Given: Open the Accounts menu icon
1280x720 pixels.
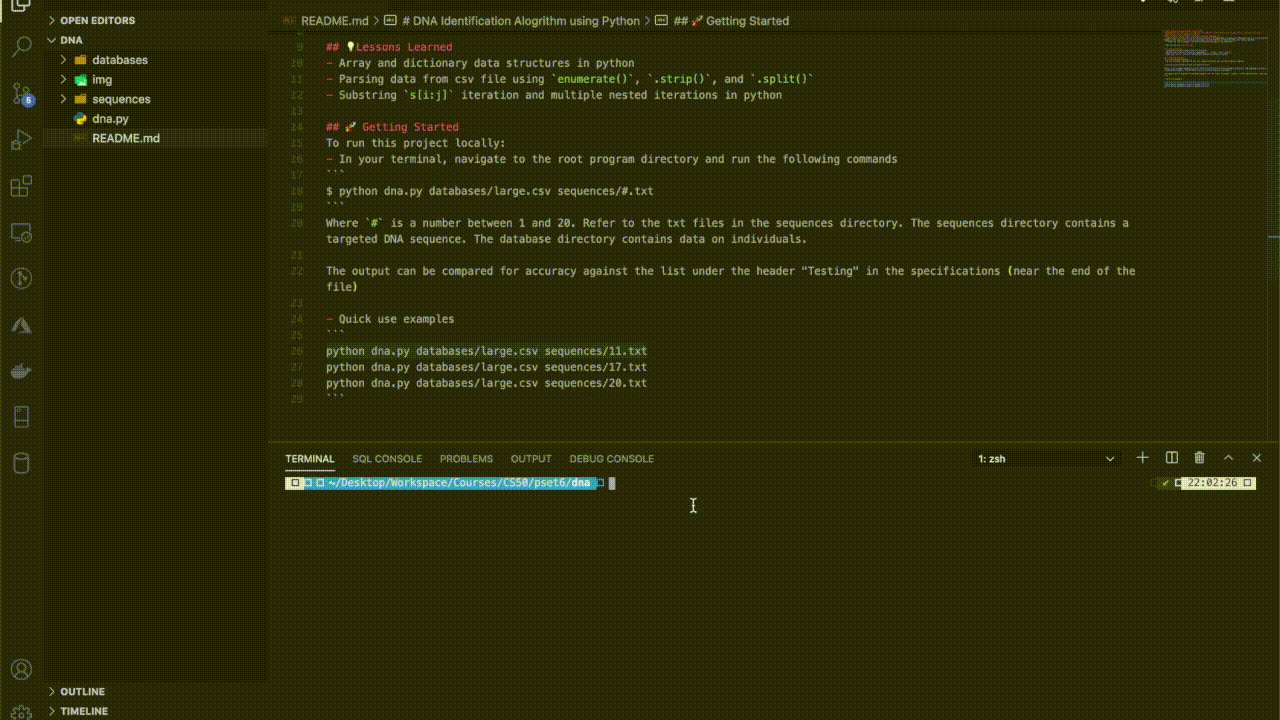Looking at the screenshot, I should point(21,670).
